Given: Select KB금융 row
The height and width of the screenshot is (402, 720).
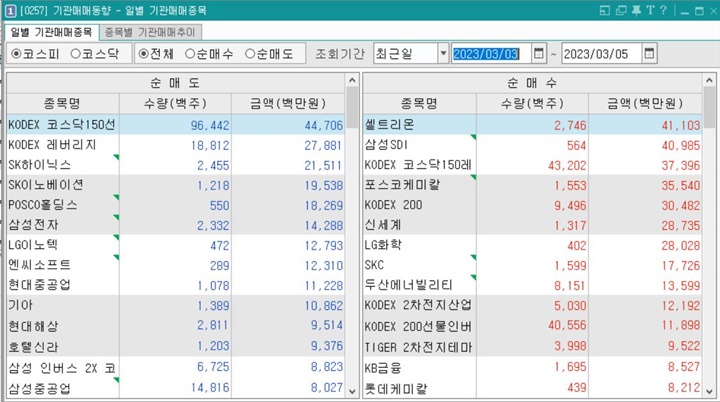Looking at the screenshot, I should point(532,368).
